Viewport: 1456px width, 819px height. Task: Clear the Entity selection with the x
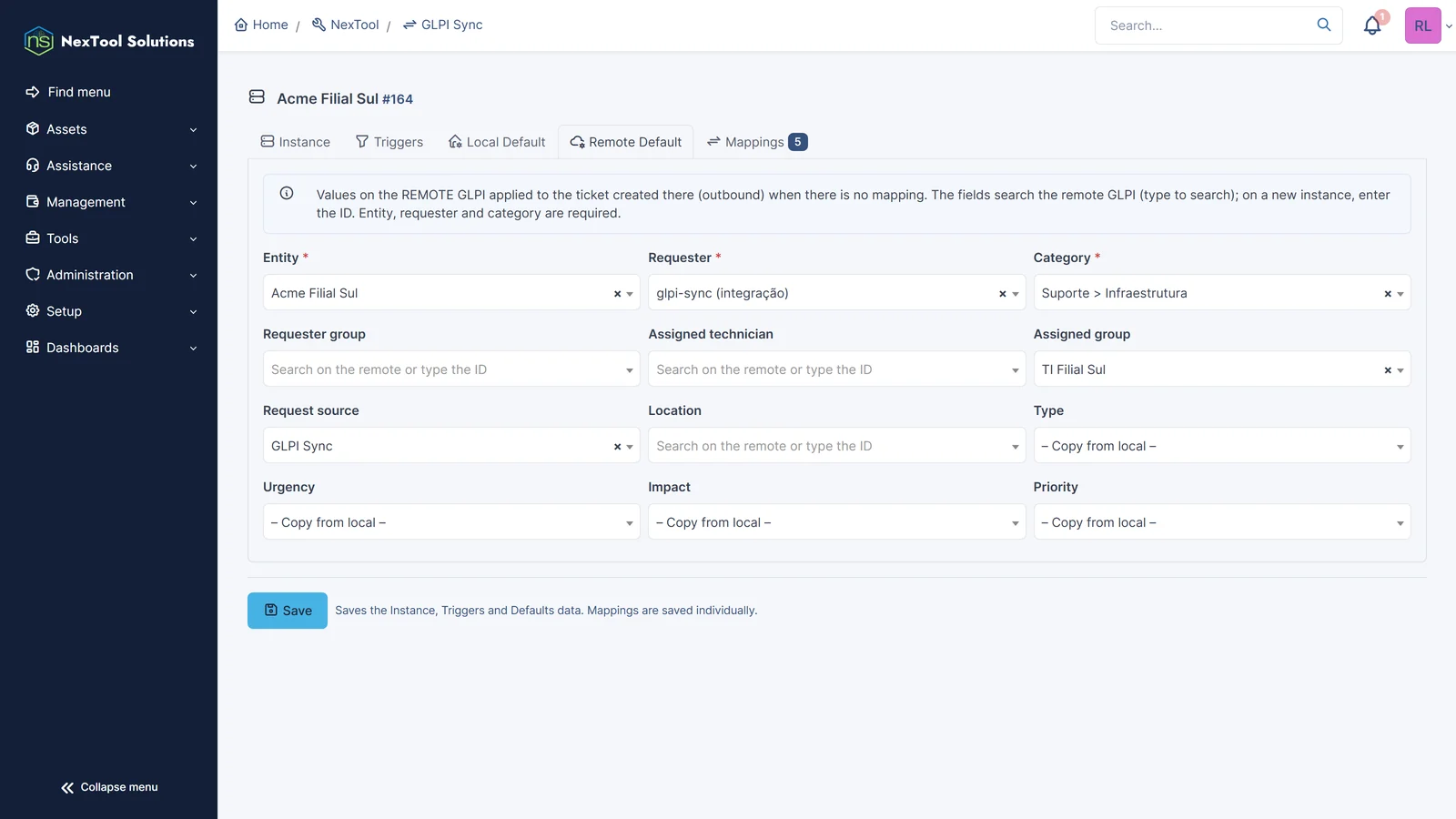tap(617, 294)
